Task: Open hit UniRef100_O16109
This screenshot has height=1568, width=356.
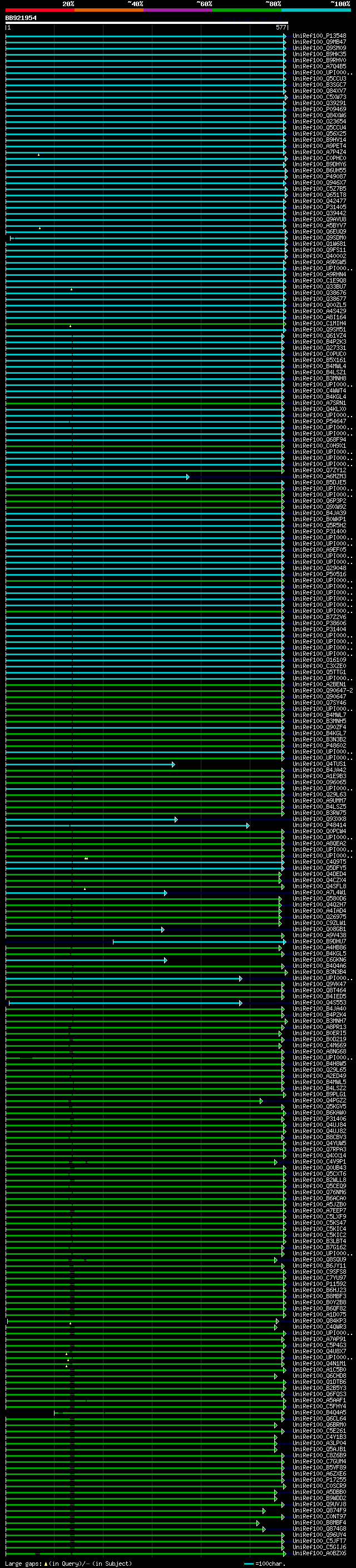Action: tap(319, 660)
